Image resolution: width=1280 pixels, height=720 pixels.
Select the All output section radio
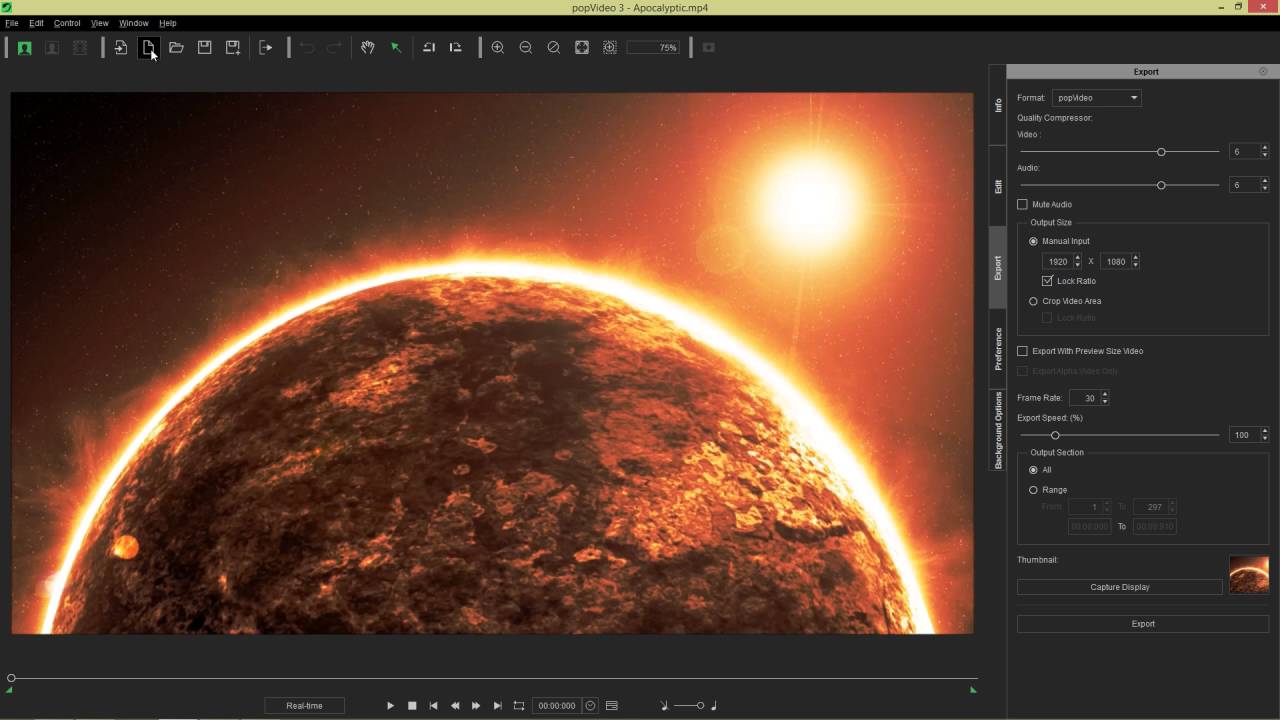1033,470
